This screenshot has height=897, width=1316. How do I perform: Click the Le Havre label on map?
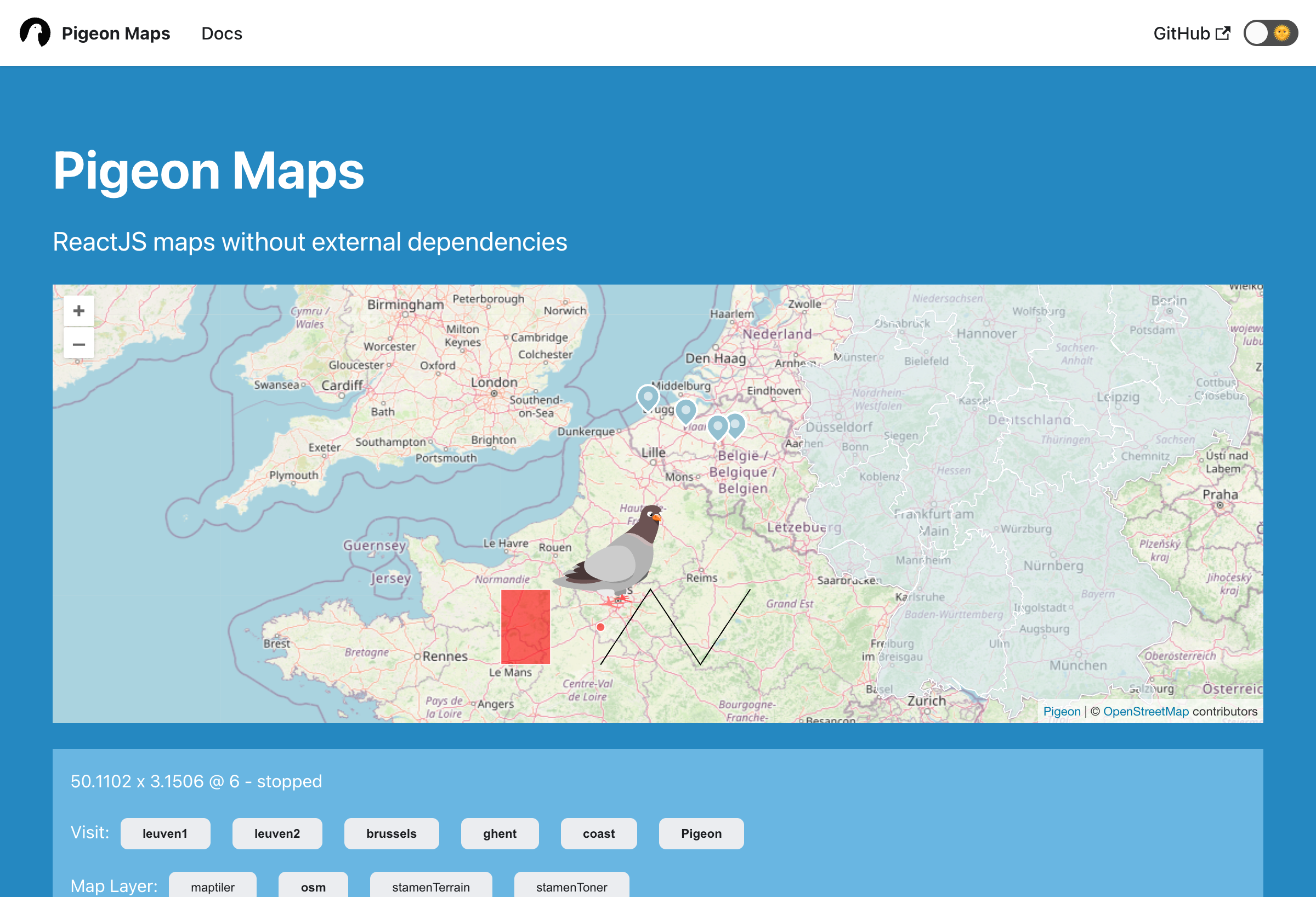coord(506,543)
